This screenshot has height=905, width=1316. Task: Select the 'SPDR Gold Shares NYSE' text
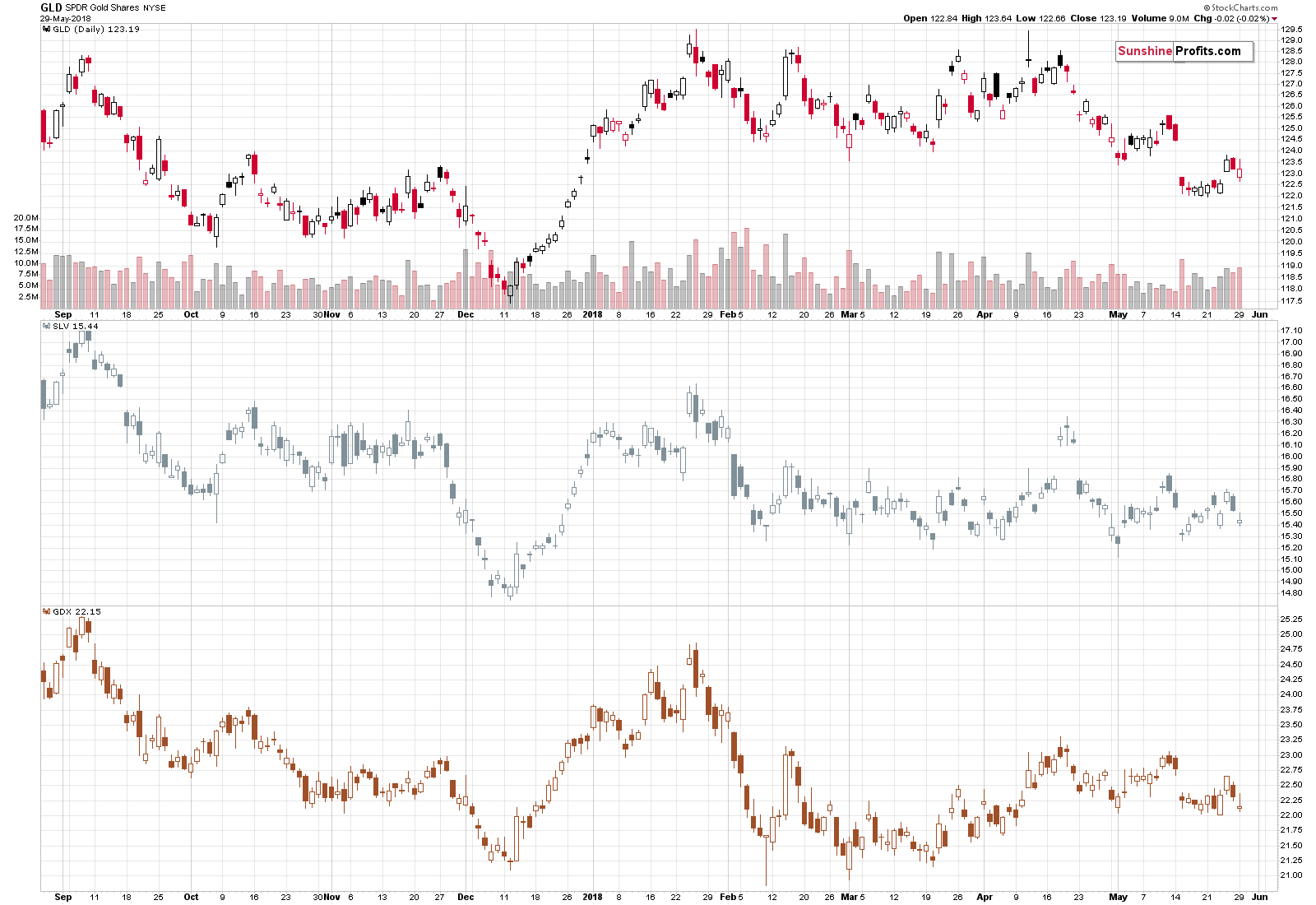click(116, 7)
